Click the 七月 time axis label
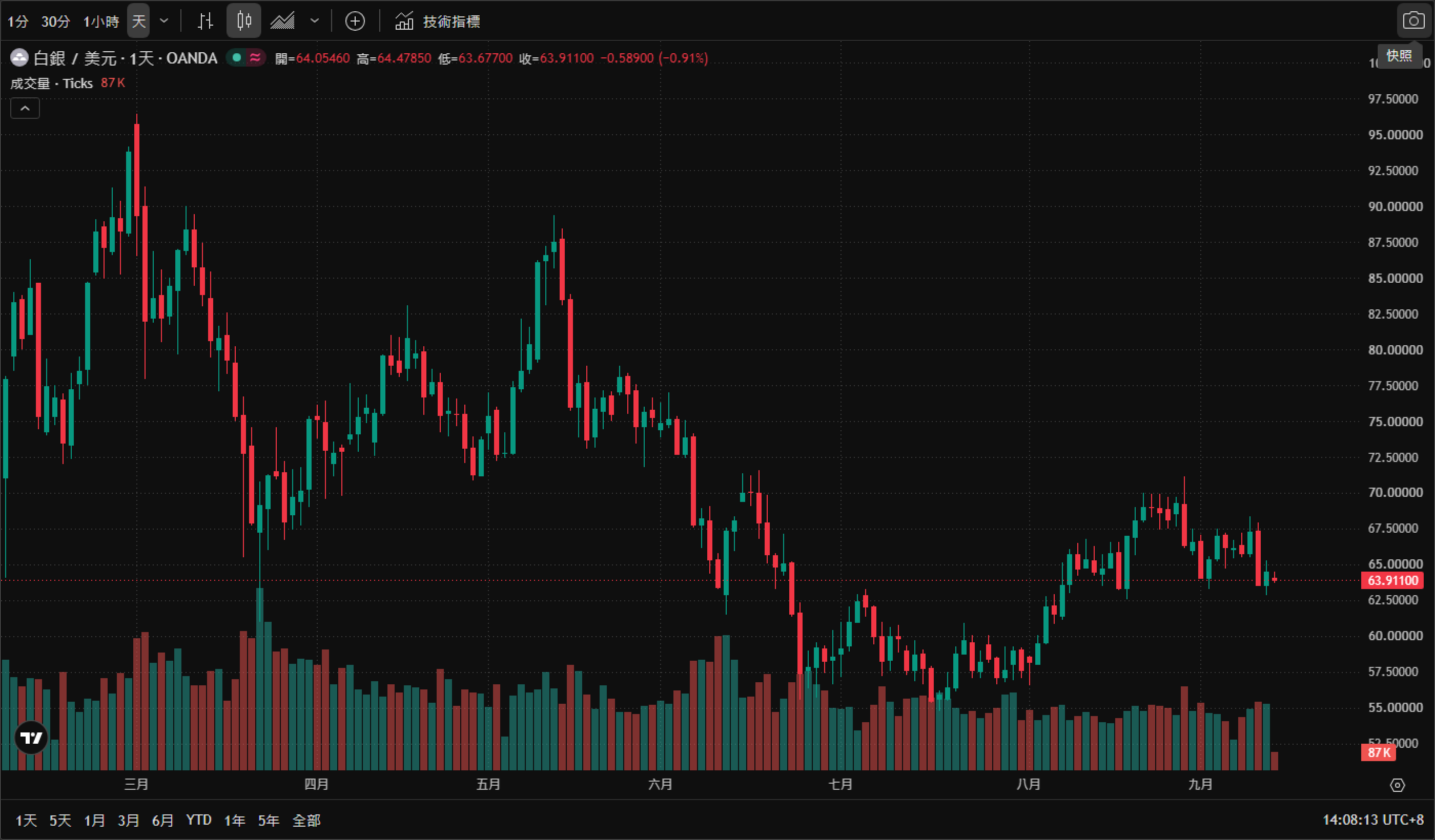Image resolution: width=1435 pixels, height=840 pixels. [840, 784]
